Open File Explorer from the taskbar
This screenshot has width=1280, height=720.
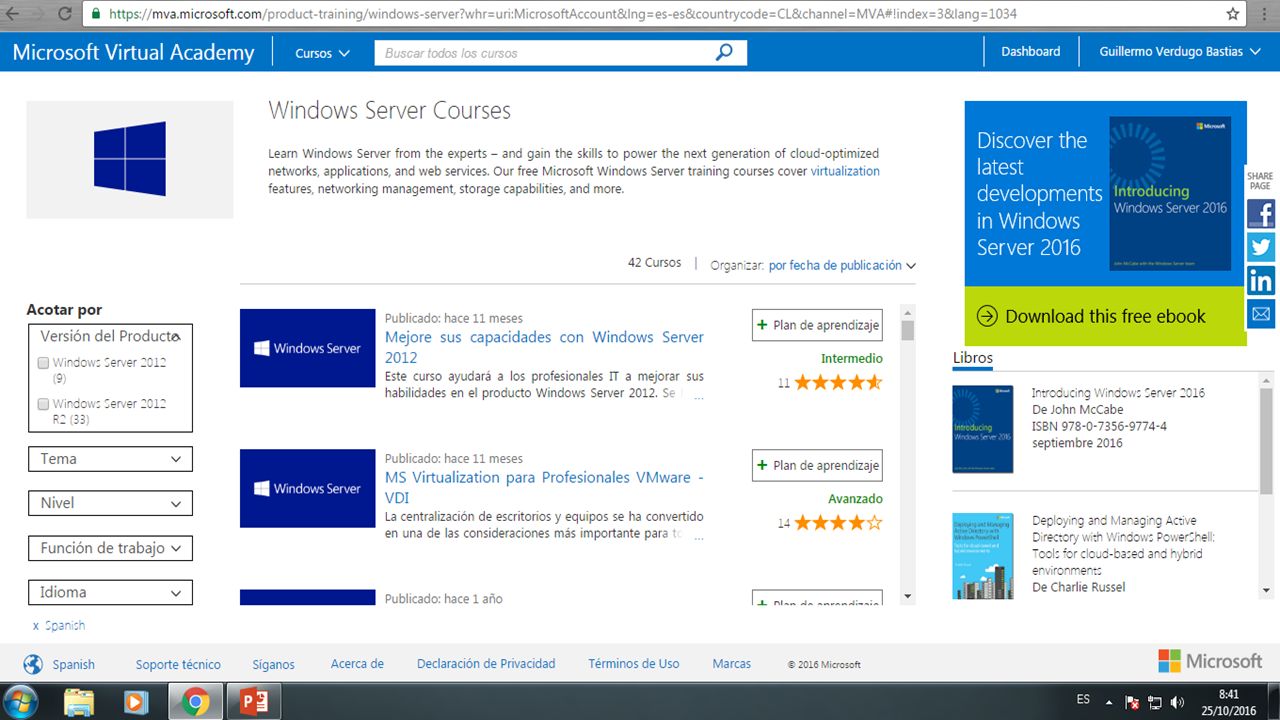78,702
